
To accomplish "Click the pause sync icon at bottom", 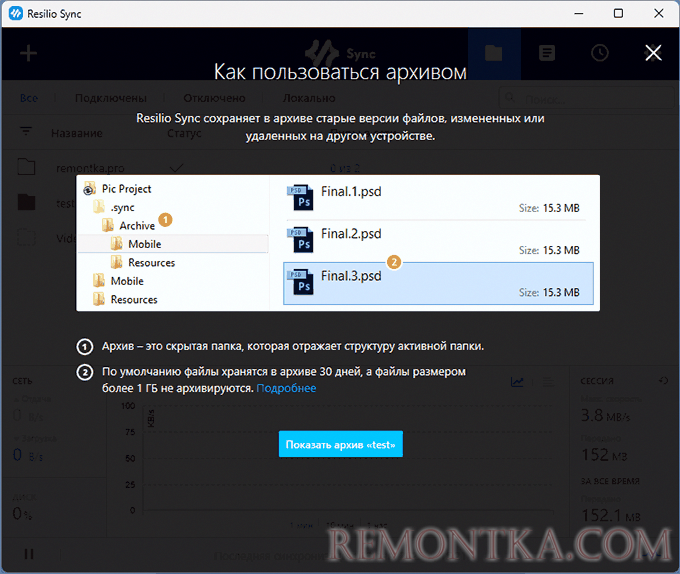I will [x=29, y=554].
